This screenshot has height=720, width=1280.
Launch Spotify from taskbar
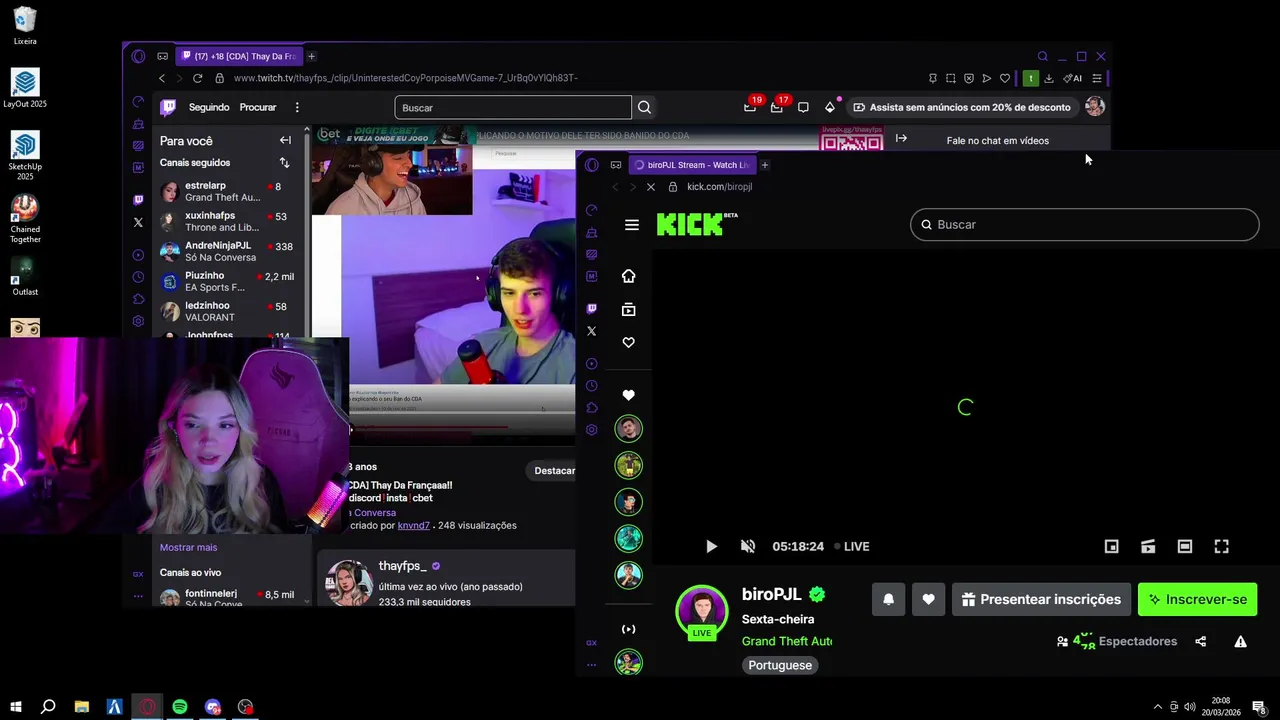click(180, 707)
